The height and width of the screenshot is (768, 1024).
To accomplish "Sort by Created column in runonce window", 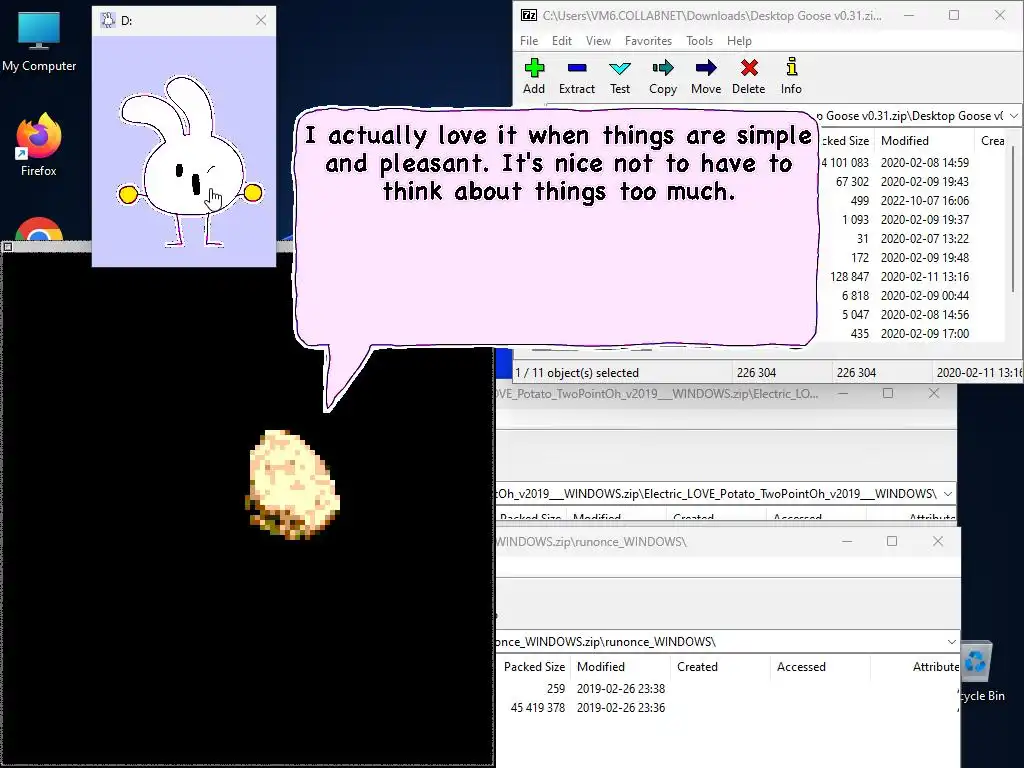I will click(720, 667).
